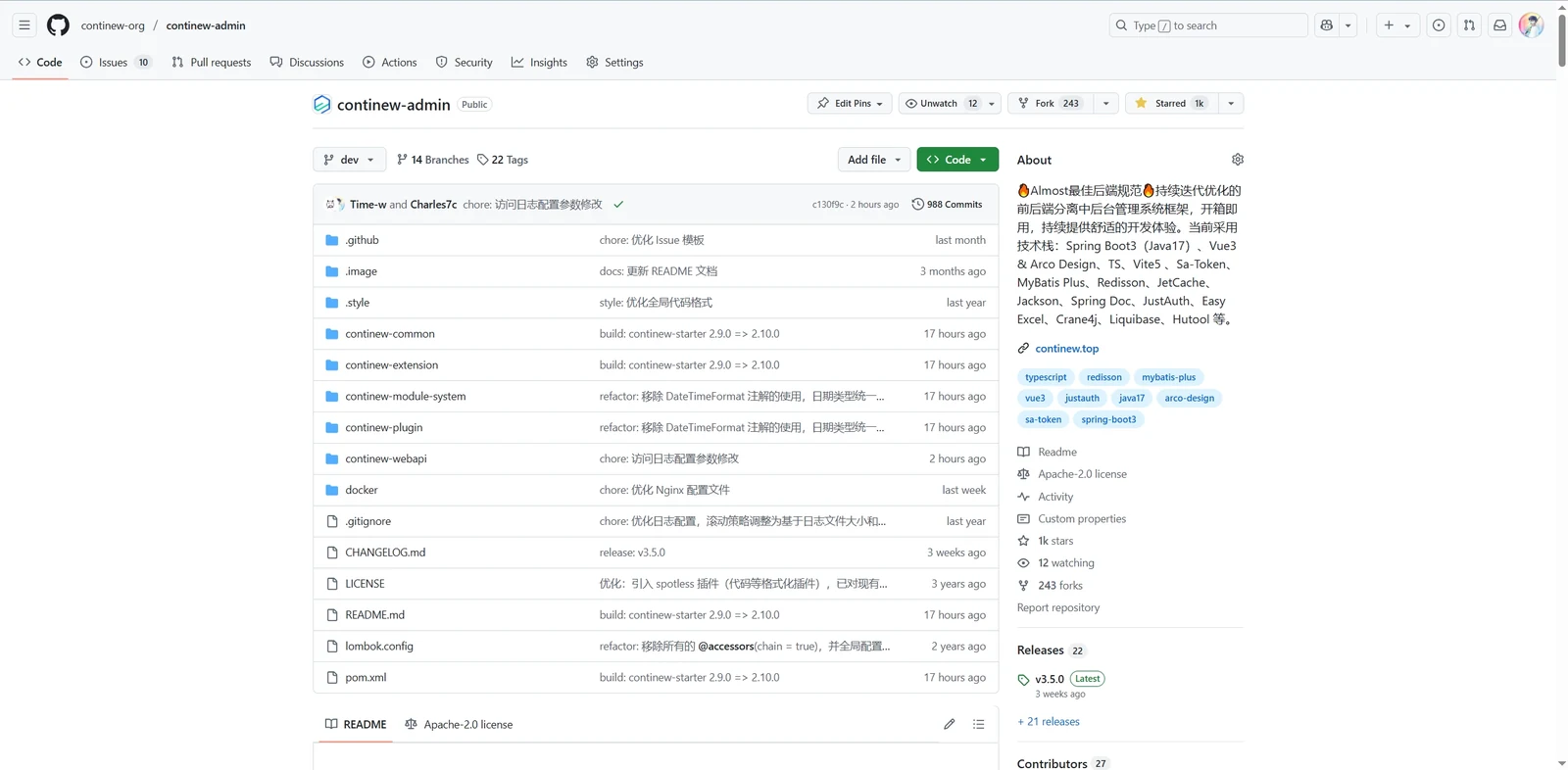
Task: Open the user avatar profile menu
Action: [1531, 25]
